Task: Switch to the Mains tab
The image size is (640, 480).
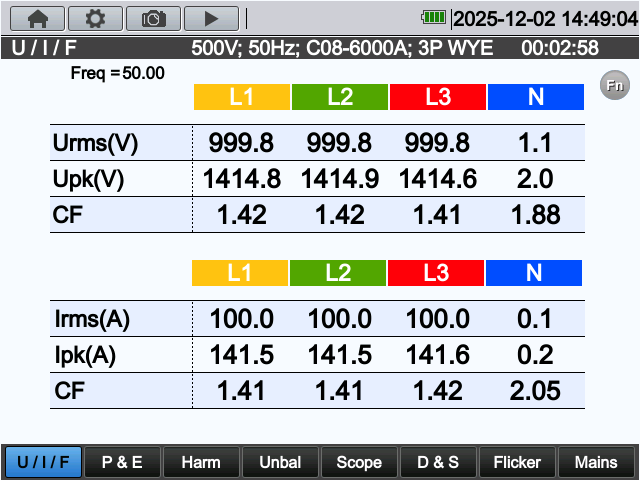Action: (x=596, y=462)
